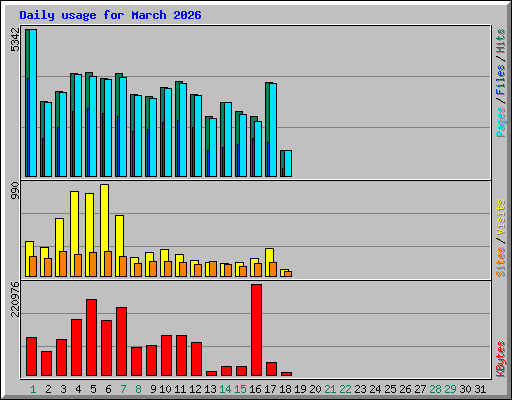Click day 23 on the x-axis
Screen dimensions: 512x400
(360, 389)
